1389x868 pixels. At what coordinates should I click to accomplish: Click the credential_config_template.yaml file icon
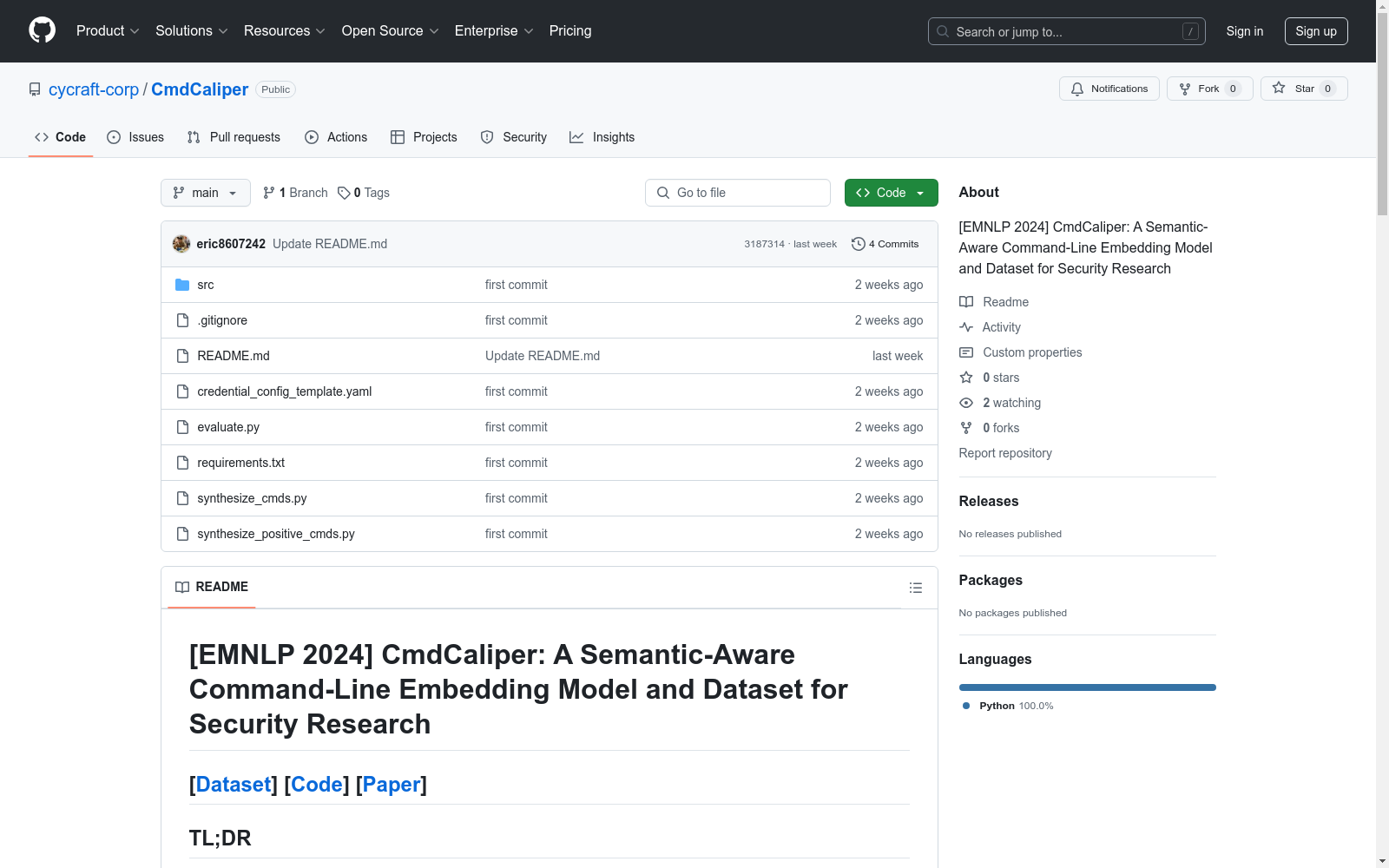click(182, 391)
